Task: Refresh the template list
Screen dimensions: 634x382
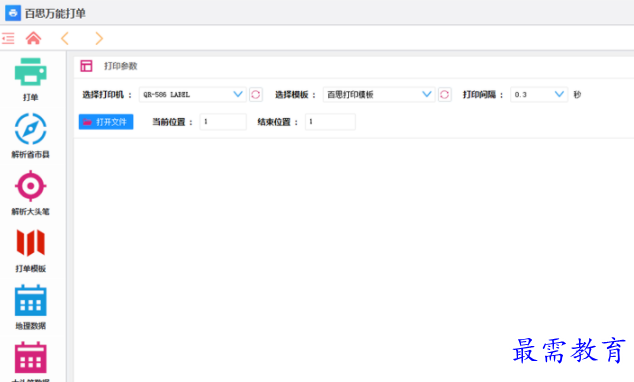Action: click(444, 95)
